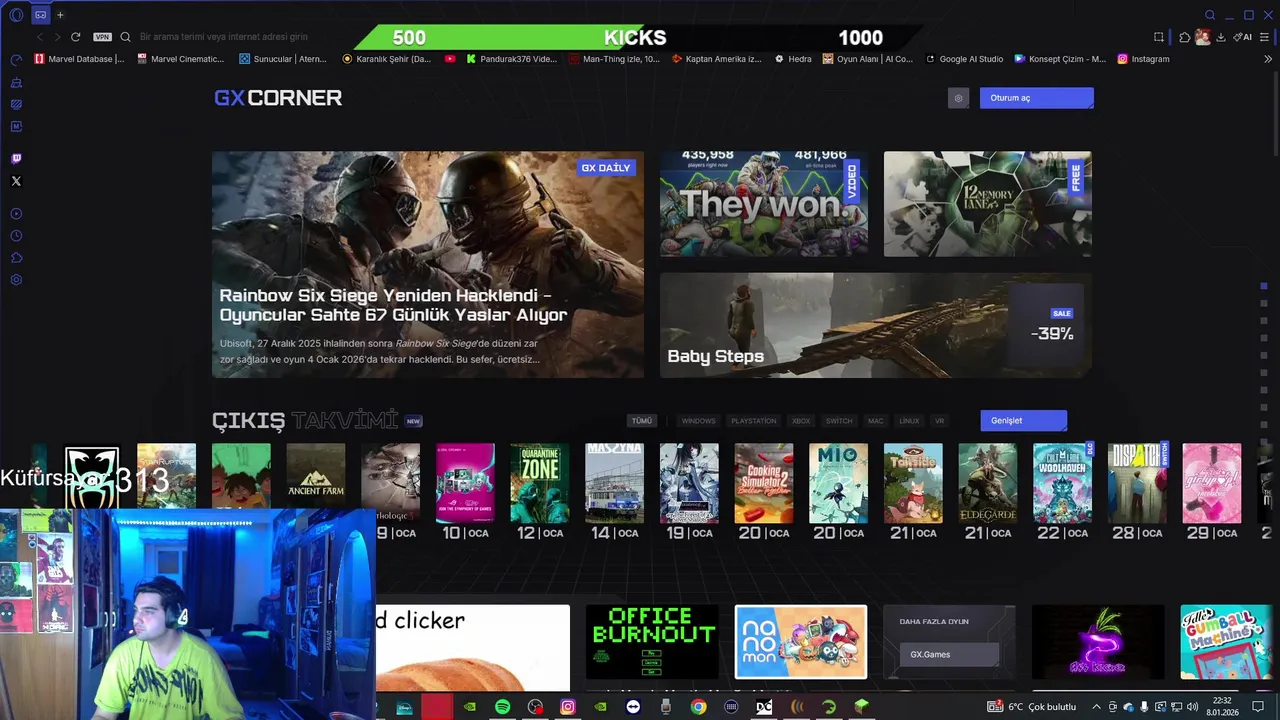Select the WINDOWS platform filter
This screenshot has width=1280, height=720.
699,421
